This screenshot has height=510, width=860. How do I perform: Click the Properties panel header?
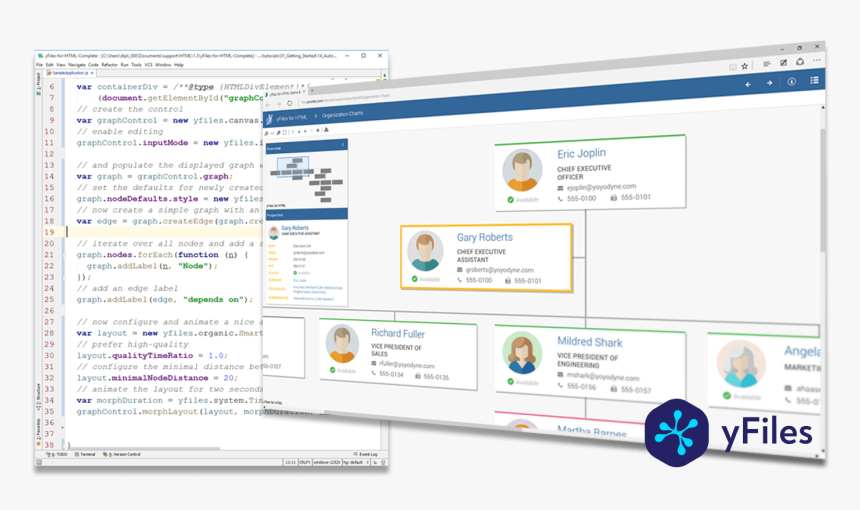pos(306,214)
